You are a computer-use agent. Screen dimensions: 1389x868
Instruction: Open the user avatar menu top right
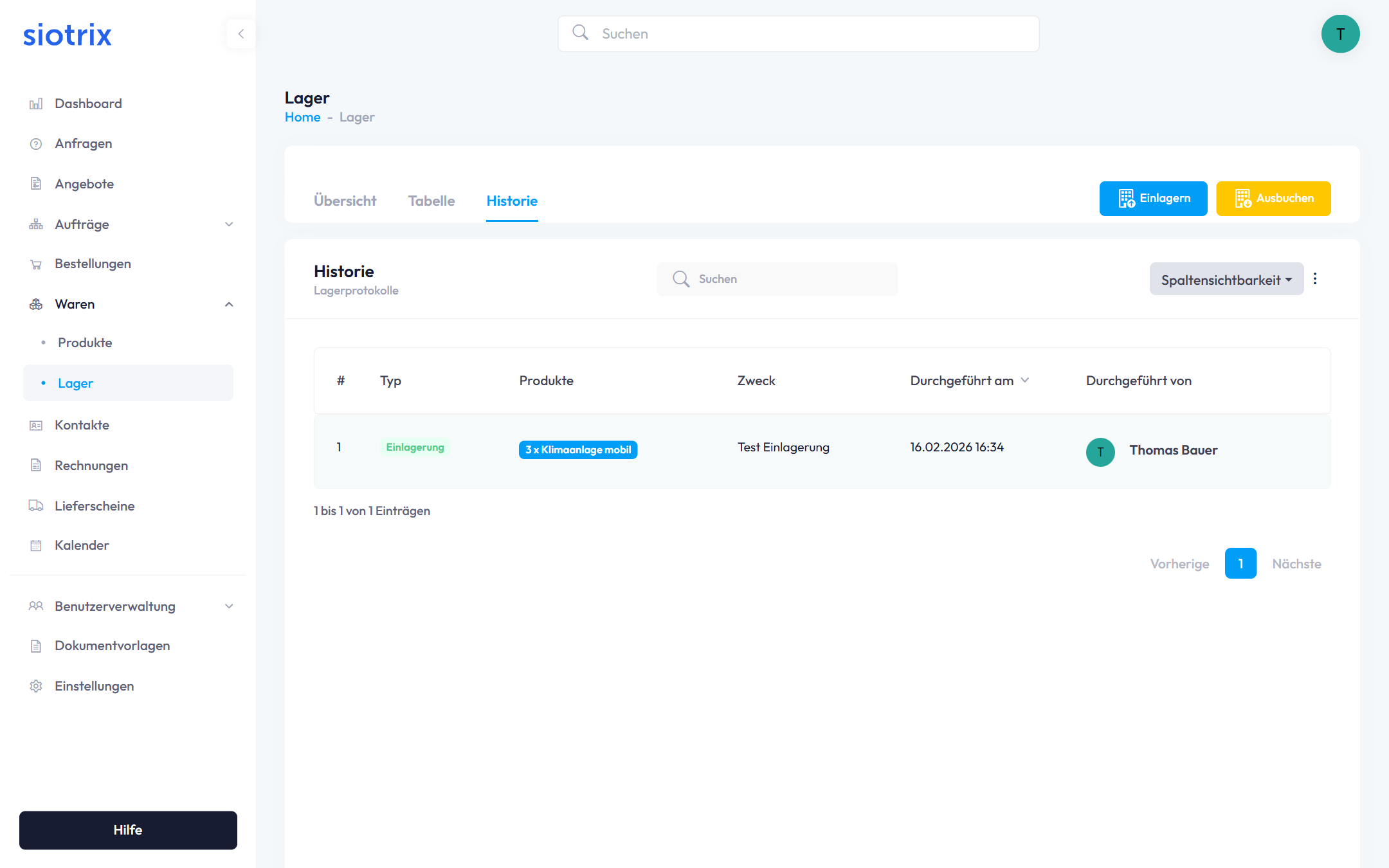tap(1340, 34)
